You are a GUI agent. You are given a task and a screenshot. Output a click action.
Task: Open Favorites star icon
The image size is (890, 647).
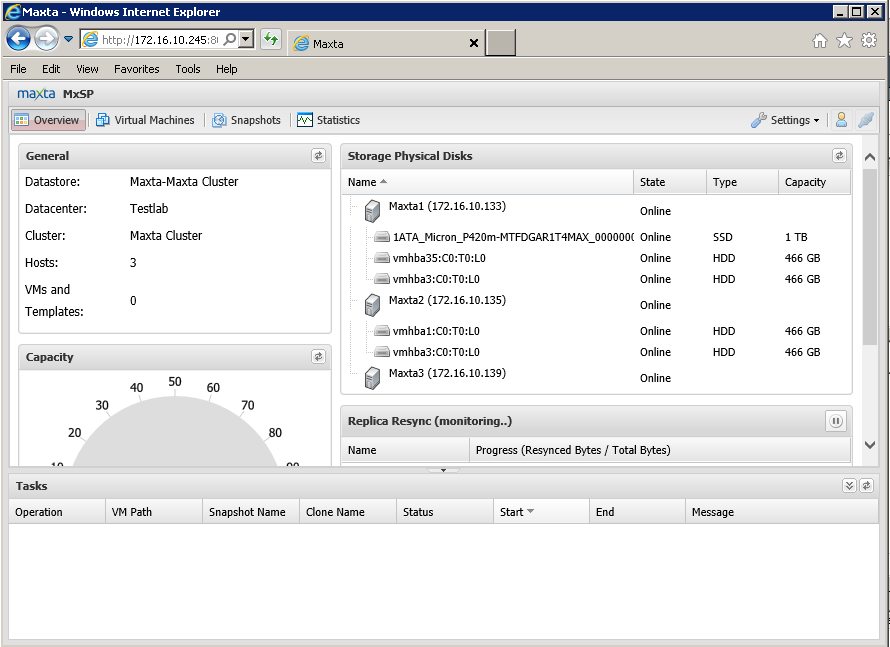[845, 40]
